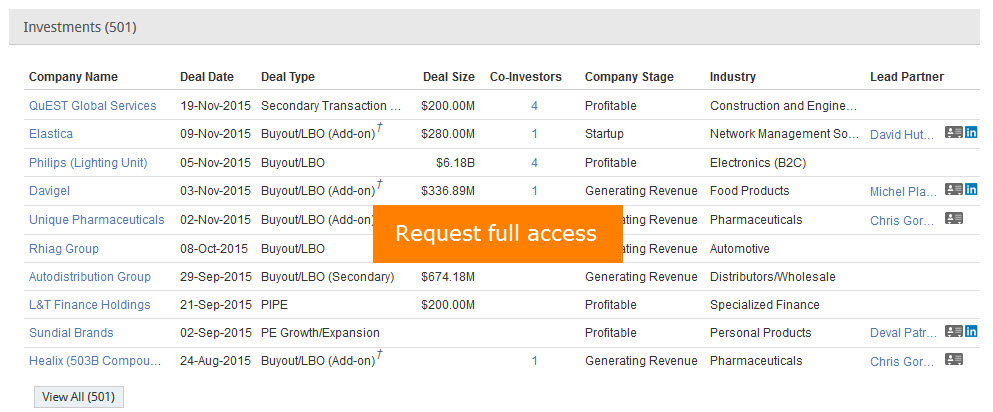This screenshot has height=412, width=993.
Task: Click Automotive industry cell
Action: pyautogui.click(x=740, y=248)
